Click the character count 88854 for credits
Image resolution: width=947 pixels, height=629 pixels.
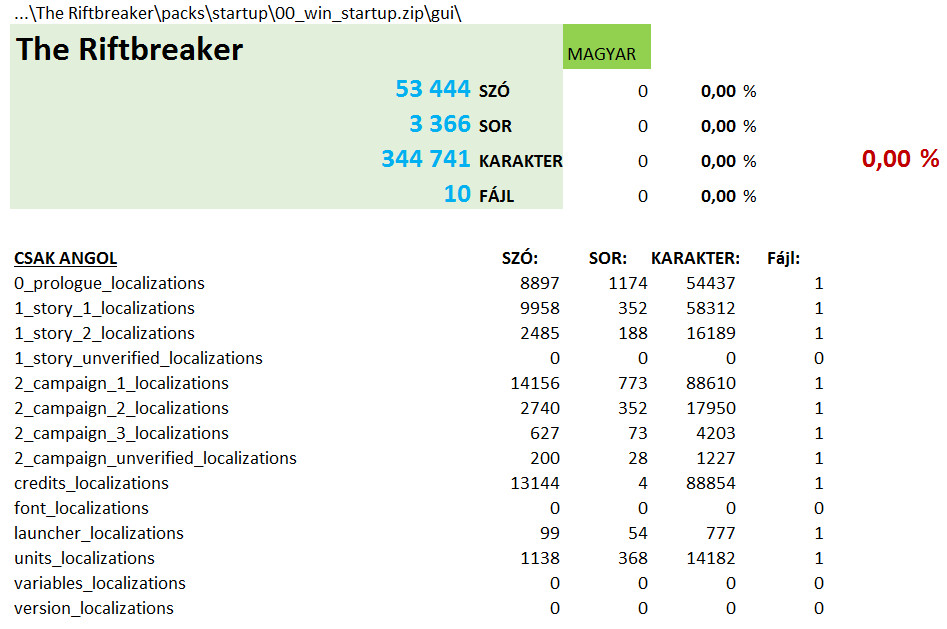tap(711, 483)
